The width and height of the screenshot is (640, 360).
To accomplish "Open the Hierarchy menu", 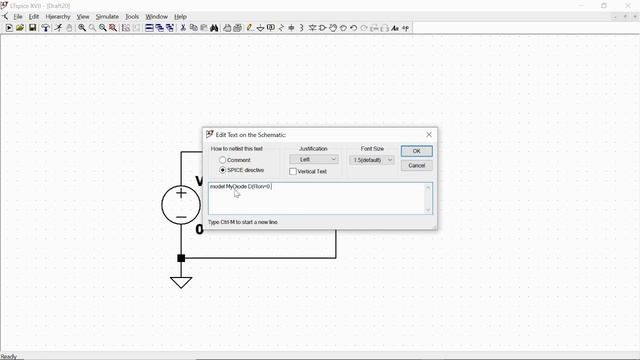I will pyautogui.click(x=58, y=17).
